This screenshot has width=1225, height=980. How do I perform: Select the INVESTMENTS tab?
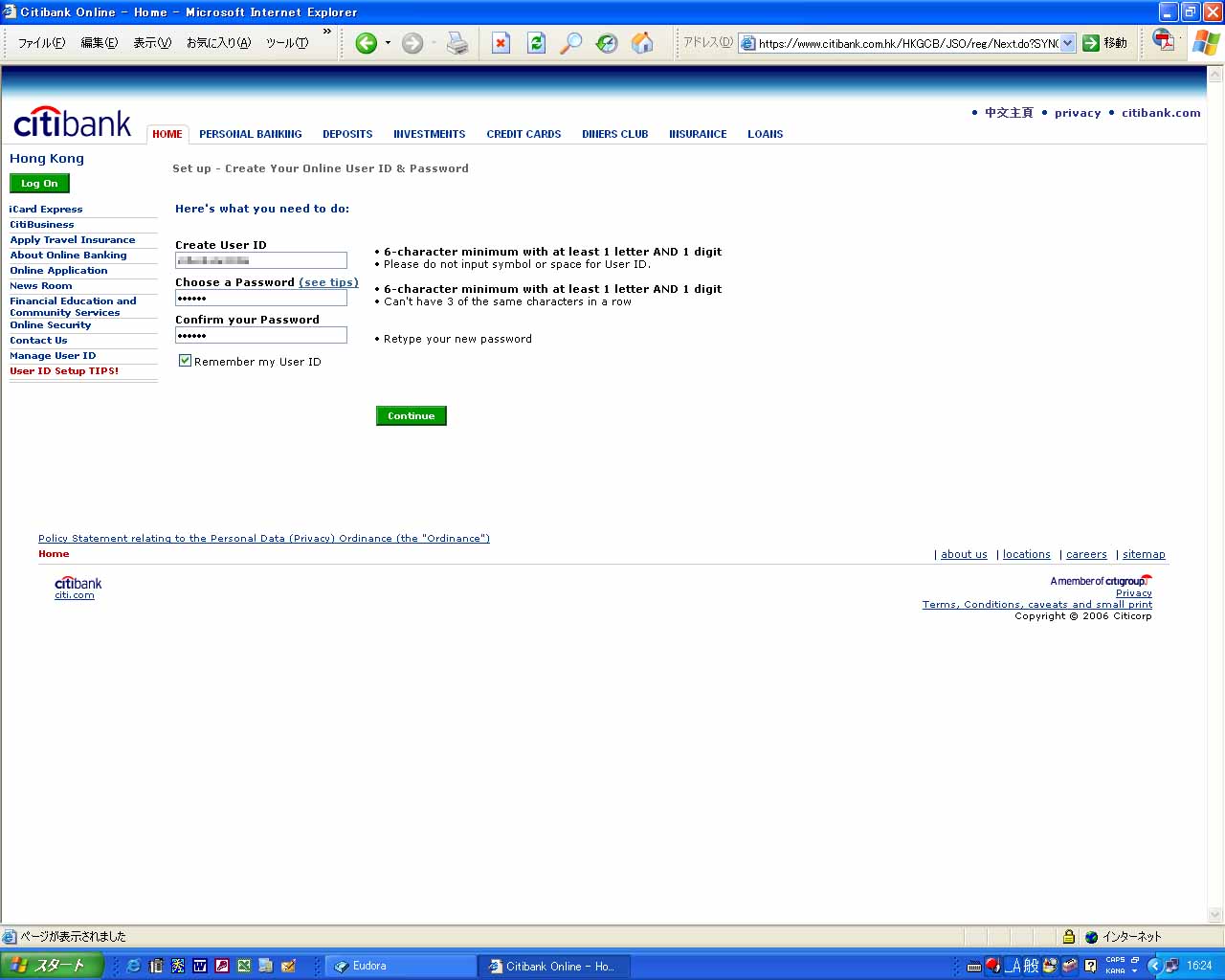tap(430, 134)
